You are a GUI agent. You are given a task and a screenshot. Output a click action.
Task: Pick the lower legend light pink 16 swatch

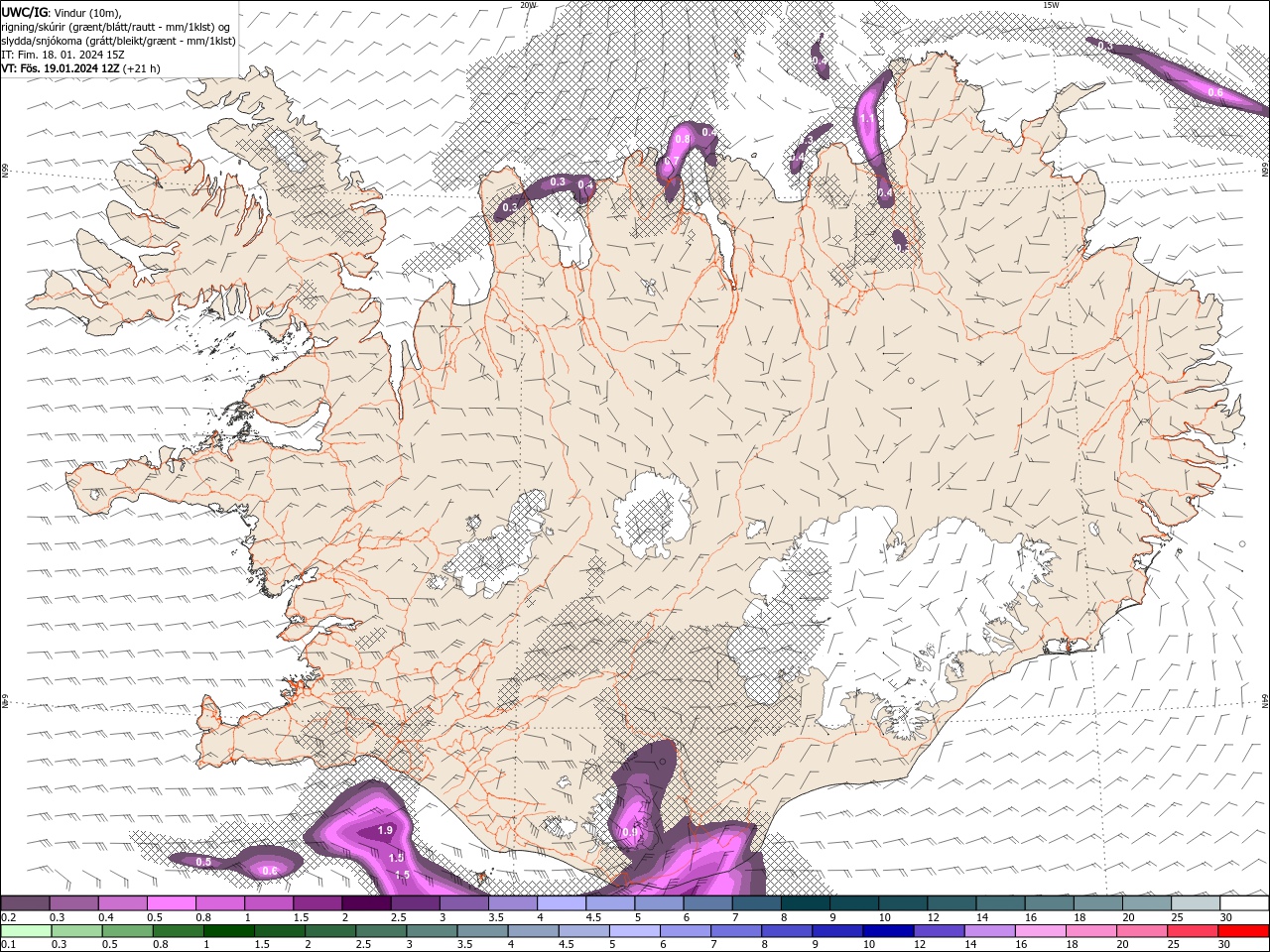(1041, 931)
